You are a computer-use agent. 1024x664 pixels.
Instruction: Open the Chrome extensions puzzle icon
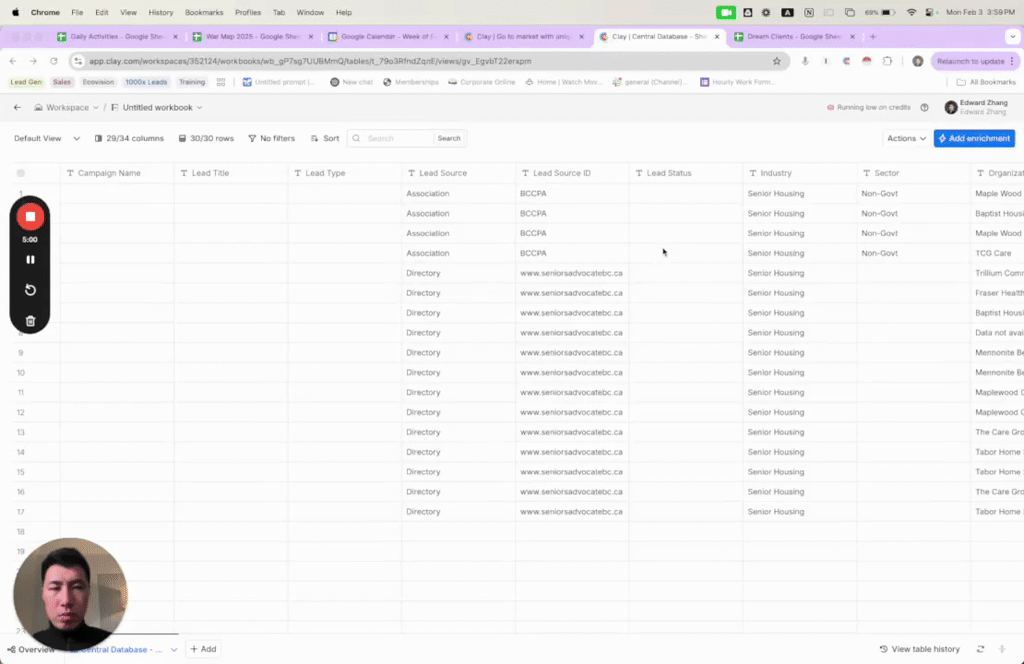tap(887, 61)
